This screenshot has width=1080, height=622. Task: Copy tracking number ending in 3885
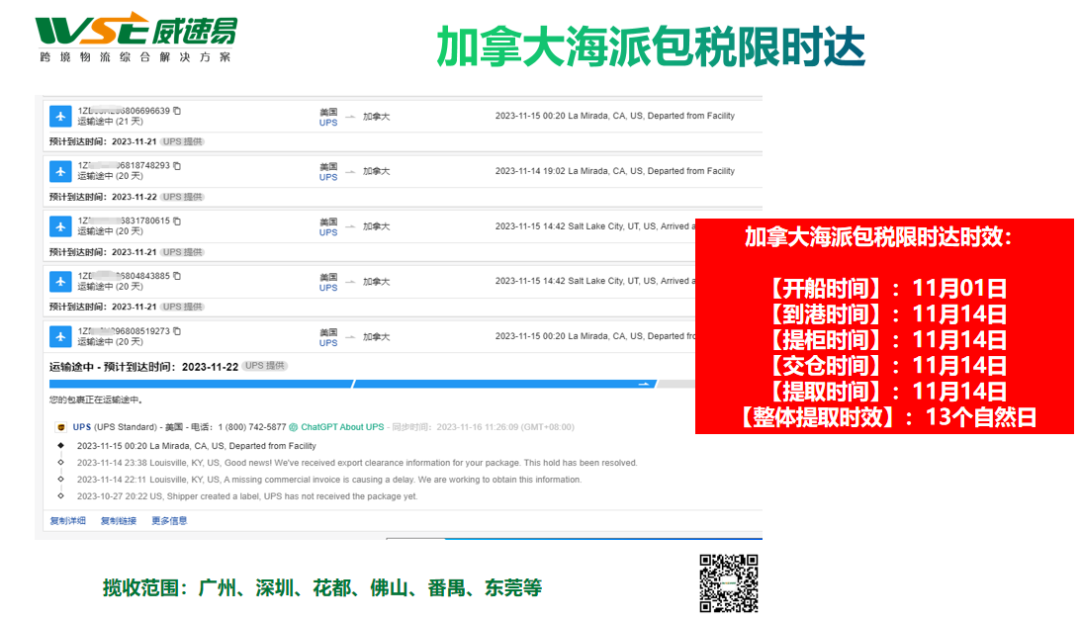[177, 276]
